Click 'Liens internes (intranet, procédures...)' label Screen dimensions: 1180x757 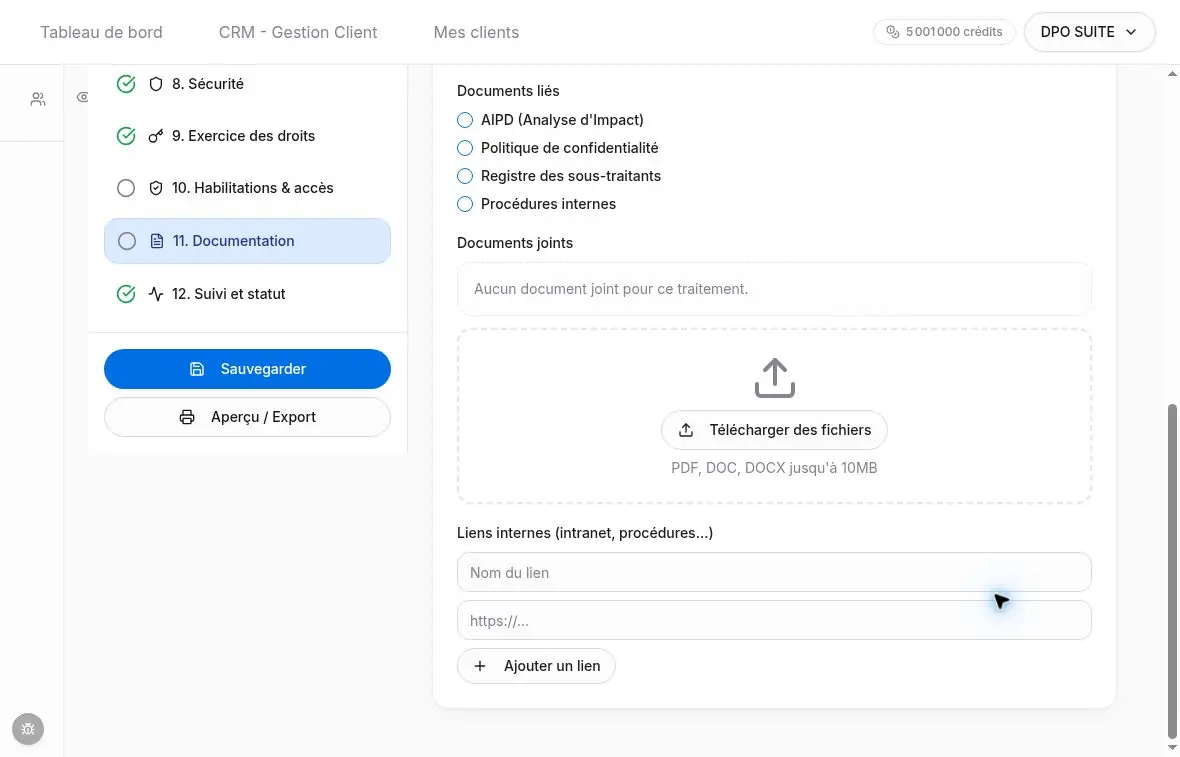pos(585,533)
